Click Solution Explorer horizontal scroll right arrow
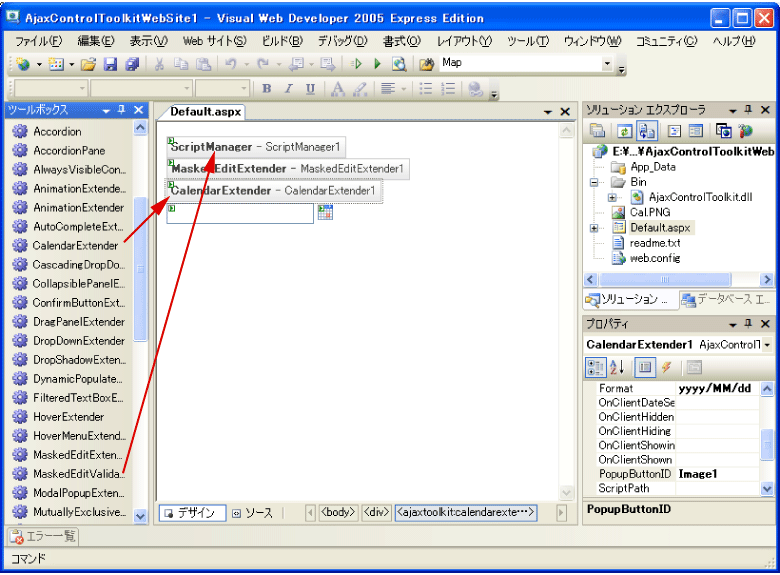 click(x=767, y=280)
